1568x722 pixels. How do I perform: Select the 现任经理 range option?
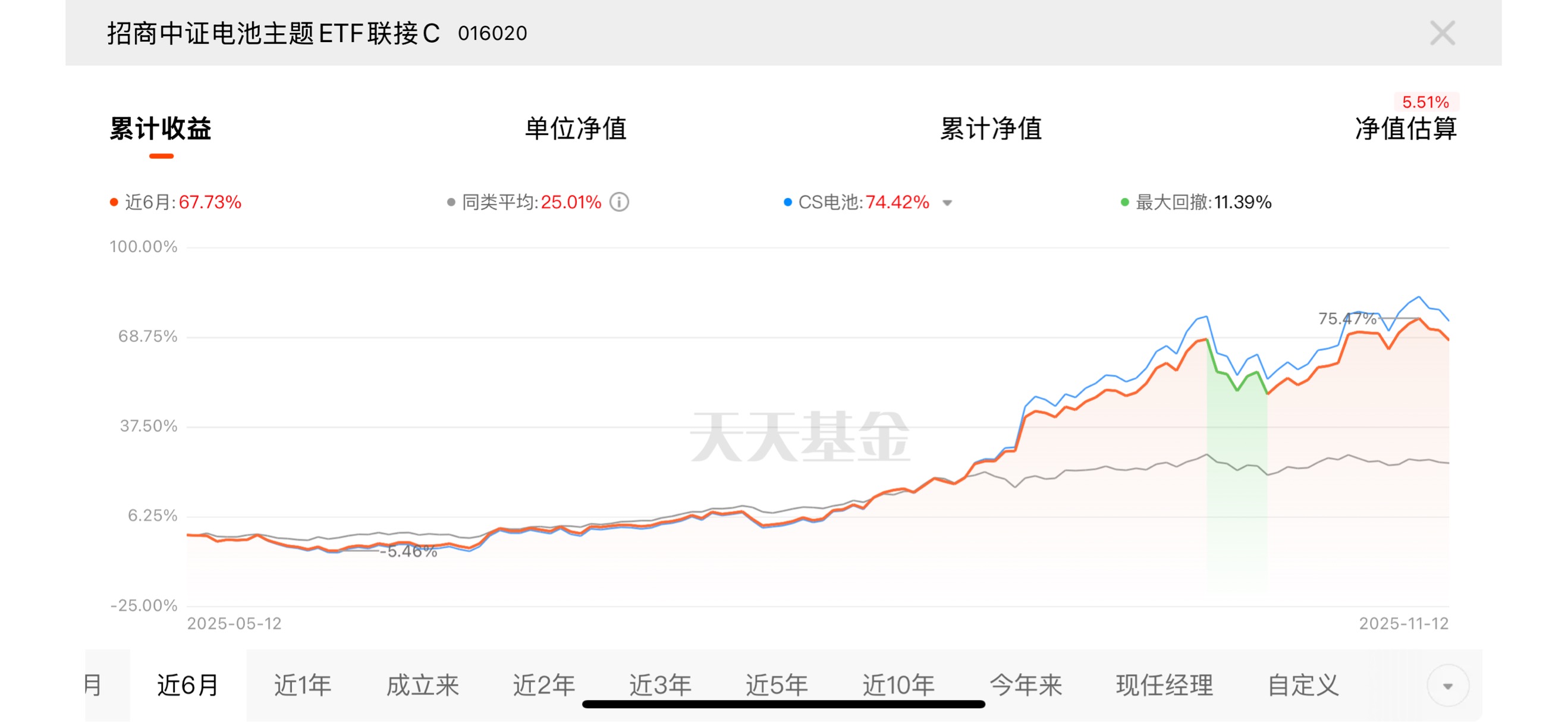tap(1164, 686)
